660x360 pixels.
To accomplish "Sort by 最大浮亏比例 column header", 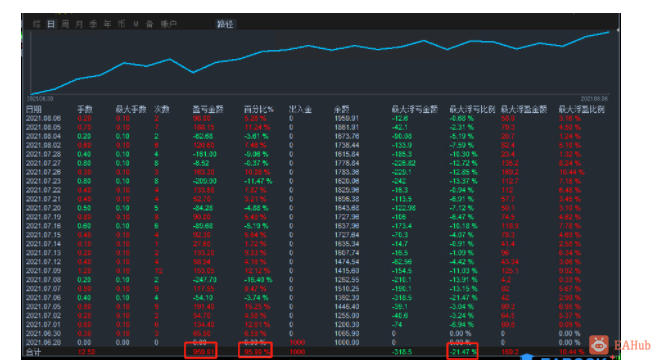I will 472,109.
